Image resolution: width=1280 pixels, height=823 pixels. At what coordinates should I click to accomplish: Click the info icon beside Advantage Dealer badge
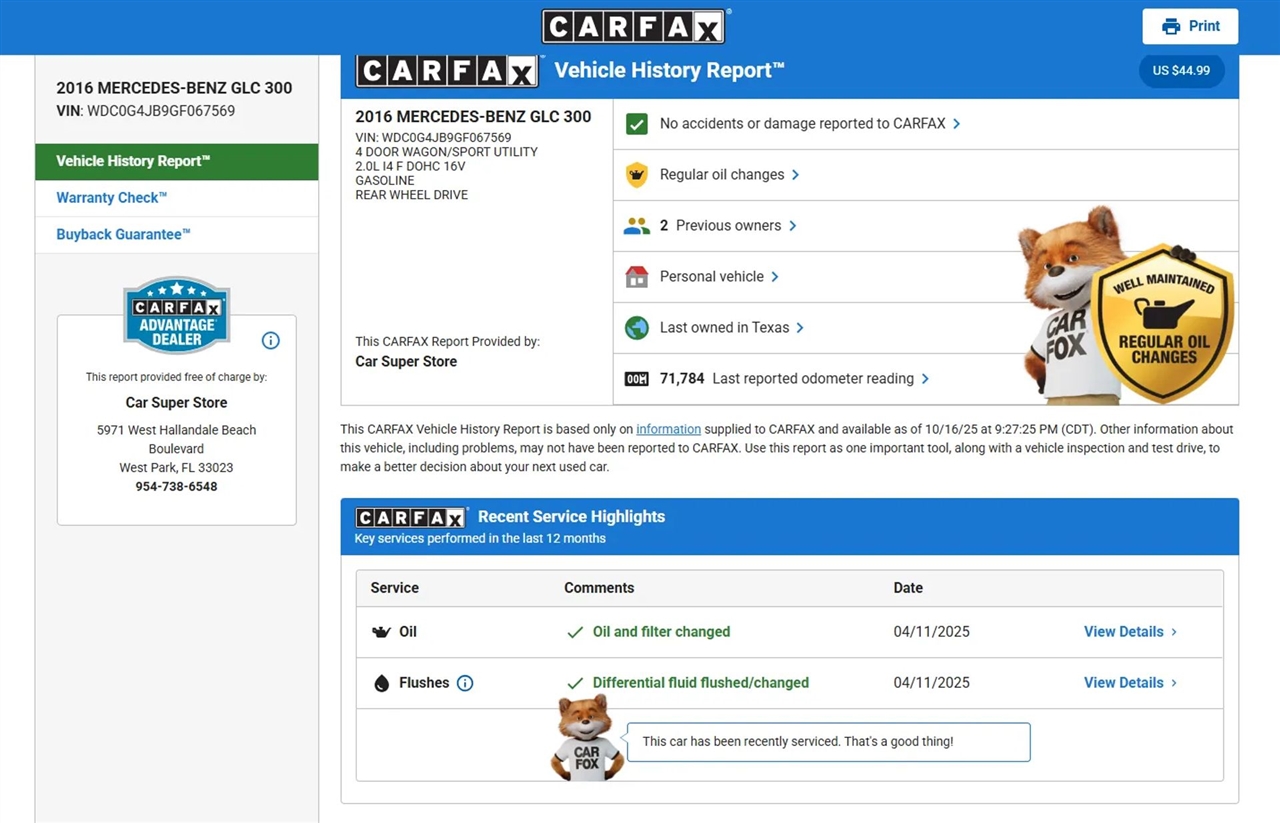coord(270,340)
